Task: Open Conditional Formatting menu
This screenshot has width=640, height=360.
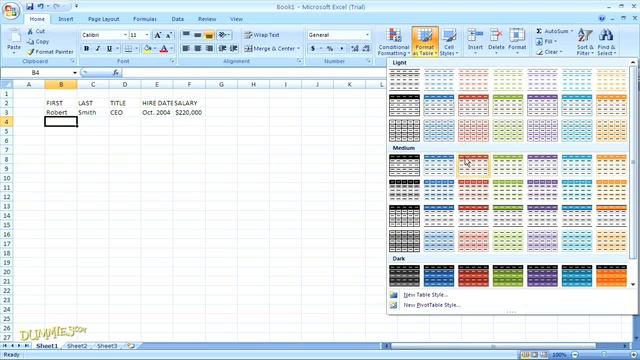Action: [x=393, y=42]
